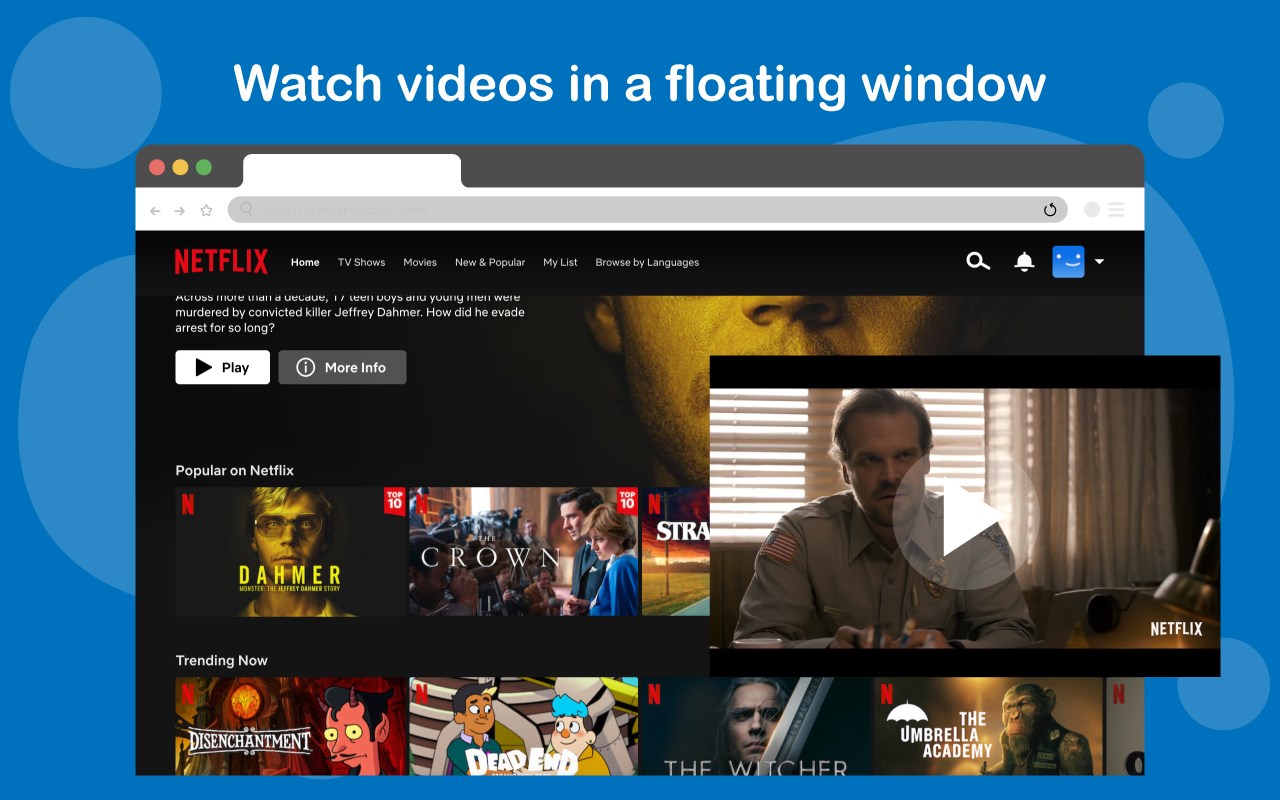Open the browser hamburger menu
The image size is (1280, 800).
point(1116,210)
